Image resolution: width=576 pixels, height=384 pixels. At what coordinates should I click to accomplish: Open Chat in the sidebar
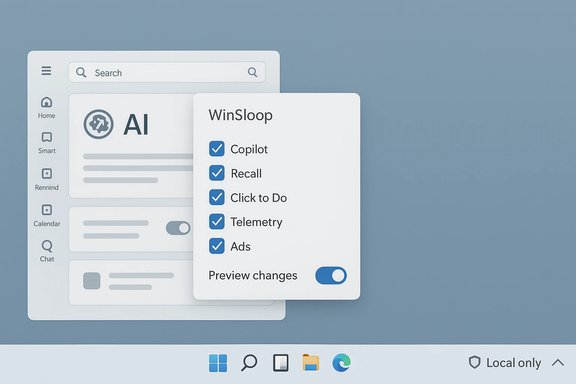click(x=47, y=251)
